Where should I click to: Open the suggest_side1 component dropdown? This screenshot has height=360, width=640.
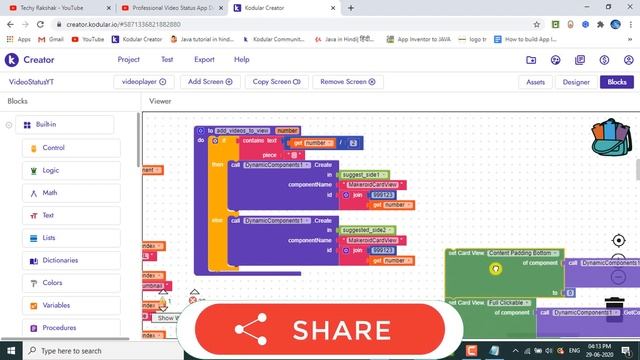[364, 175]
